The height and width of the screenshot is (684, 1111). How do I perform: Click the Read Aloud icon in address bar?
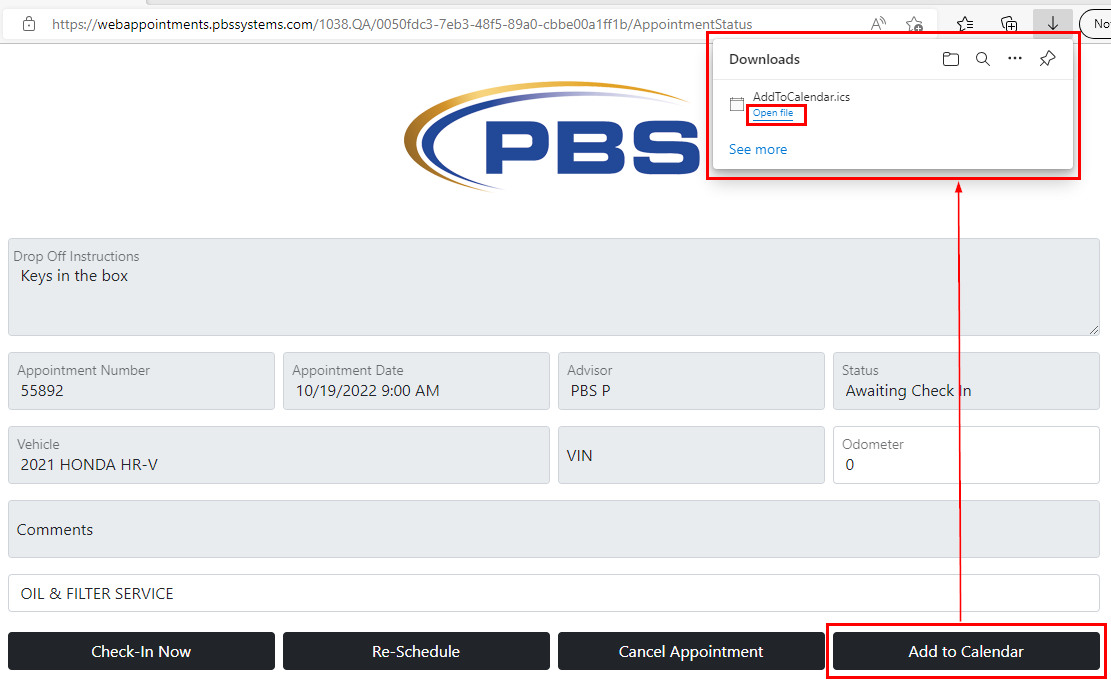[878, 24]
